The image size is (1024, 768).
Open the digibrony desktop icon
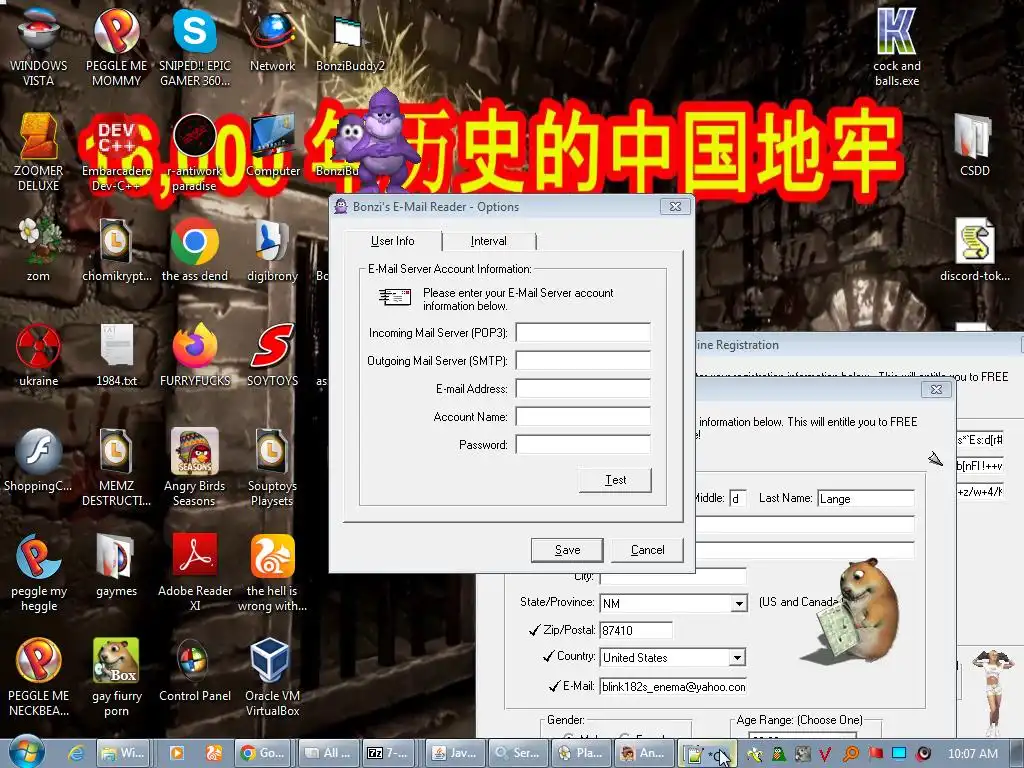click(x=272, y=251)
